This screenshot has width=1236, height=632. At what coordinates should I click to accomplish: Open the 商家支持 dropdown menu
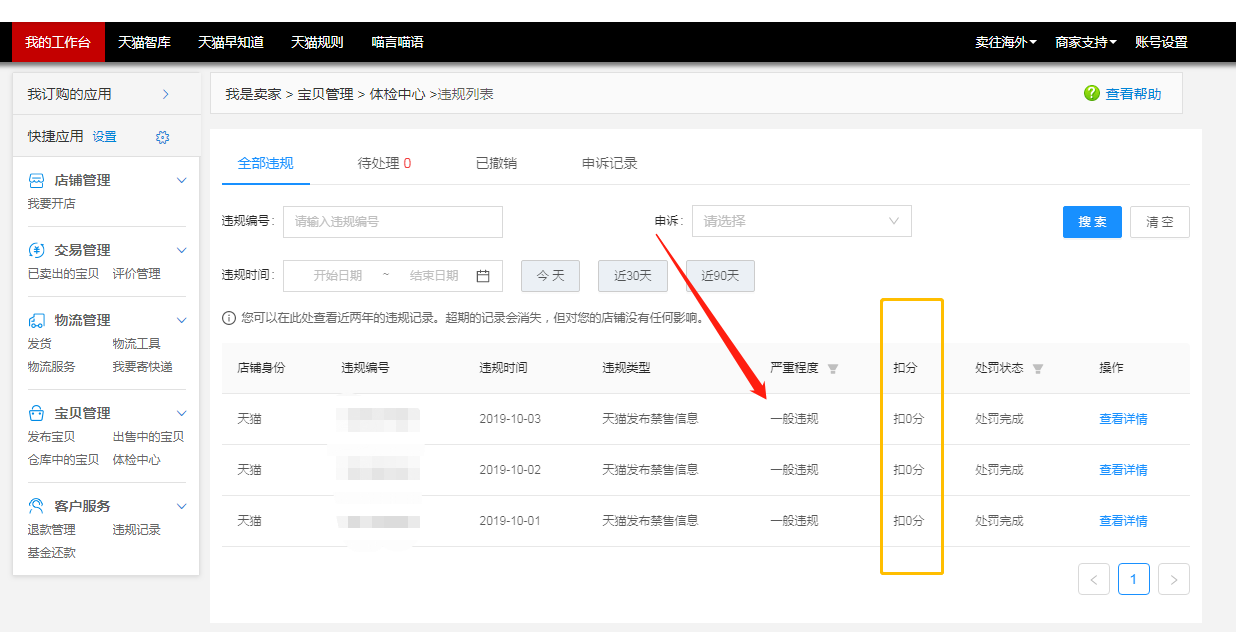(x=1086, y=42)
